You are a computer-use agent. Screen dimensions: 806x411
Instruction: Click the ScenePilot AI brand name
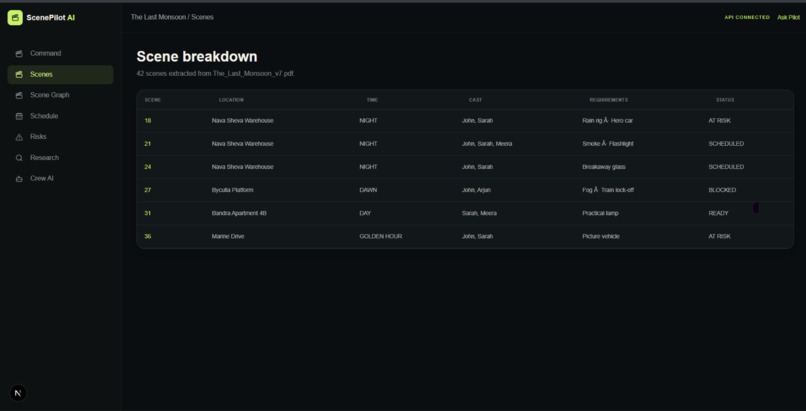[x=50, y=17]
